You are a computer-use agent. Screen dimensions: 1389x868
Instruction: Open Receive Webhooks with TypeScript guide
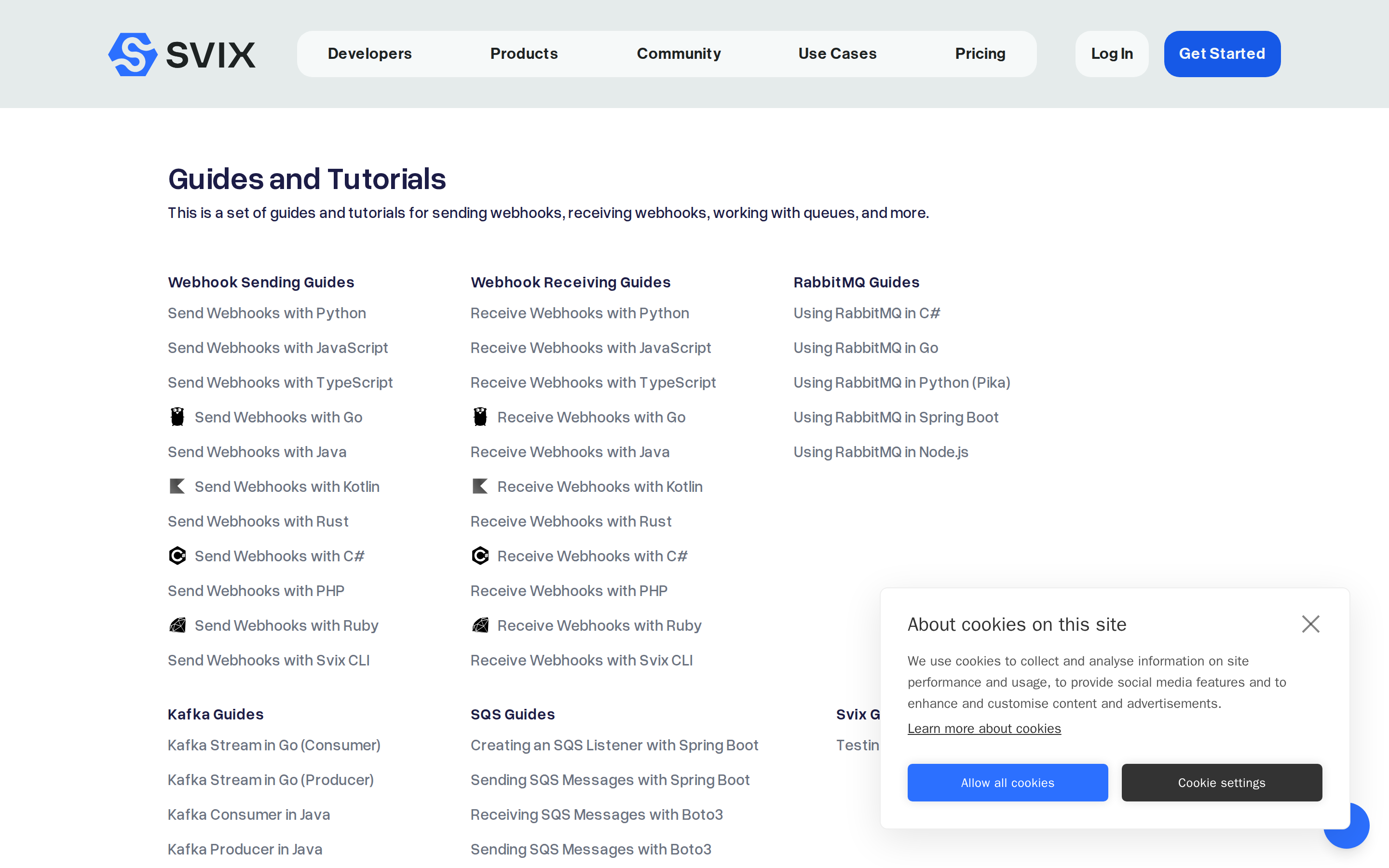(x=593, y=382)
